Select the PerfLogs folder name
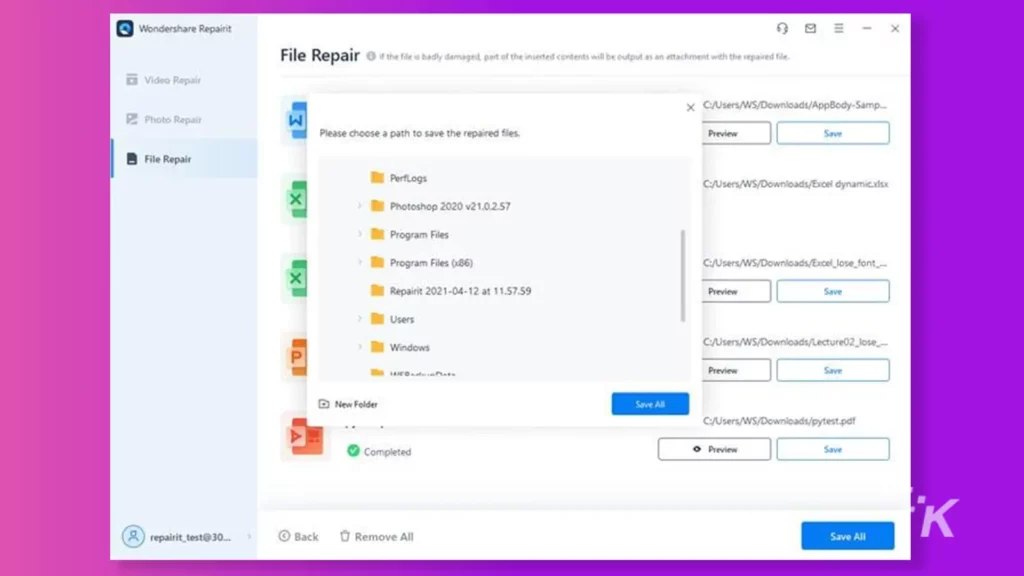 click(408, 178)
